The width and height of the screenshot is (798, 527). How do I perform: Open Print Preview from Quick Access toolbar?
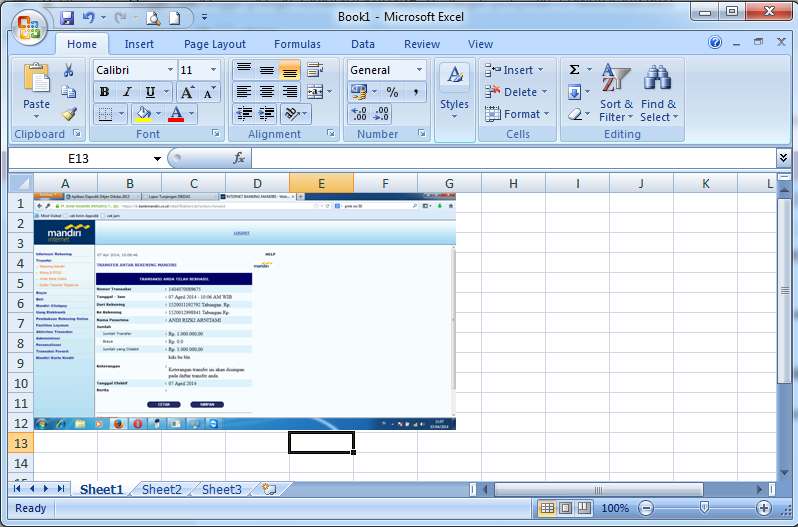tap(153, 18)
